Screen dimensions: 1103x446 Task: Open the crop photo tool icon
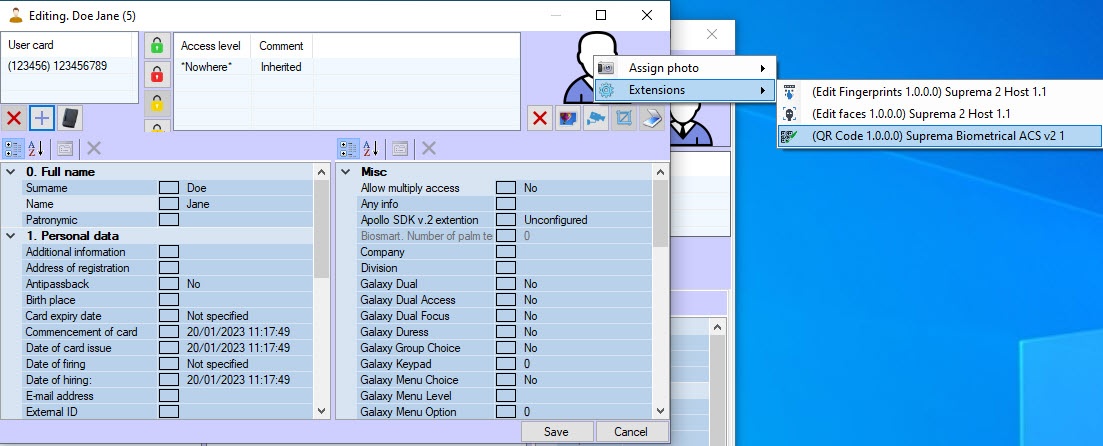pos(624,118)
